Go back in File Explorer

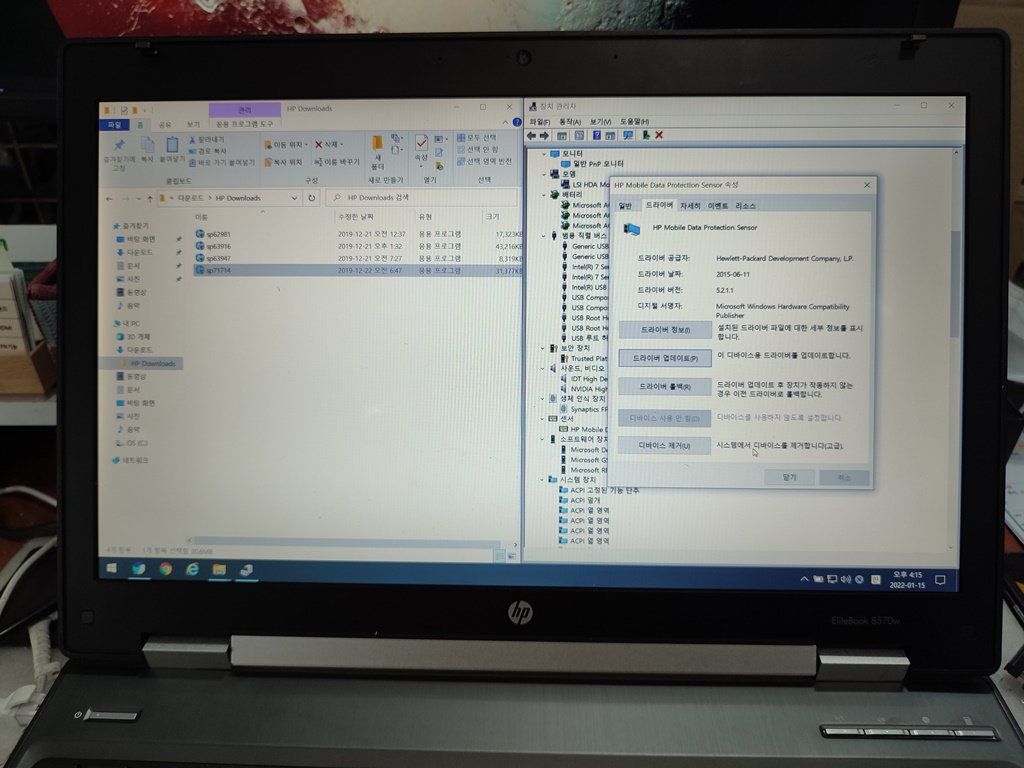[110, 198]
